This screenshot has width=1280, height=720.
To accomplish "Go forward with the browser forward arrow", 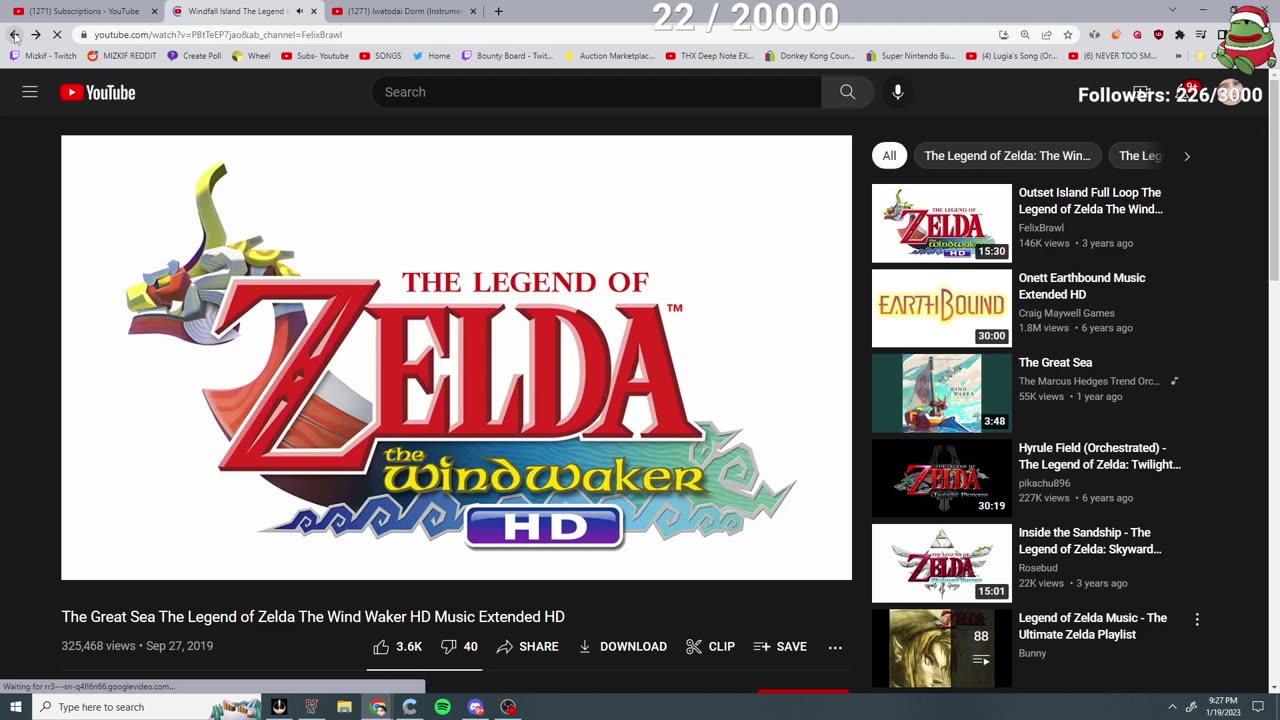I will pos(36,35).
